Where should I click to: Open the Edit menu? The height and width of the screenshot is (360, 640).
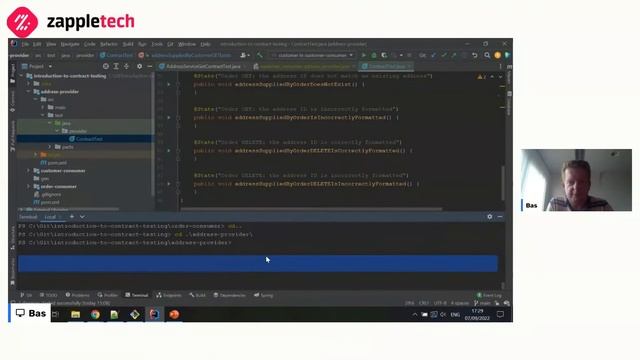pyautogui.click(x=37, y=44)
